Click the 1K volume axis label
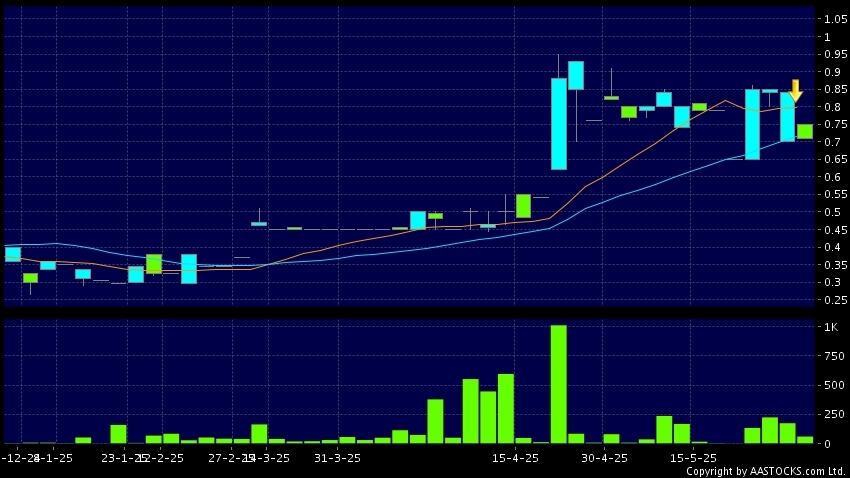 pos(831,327)
